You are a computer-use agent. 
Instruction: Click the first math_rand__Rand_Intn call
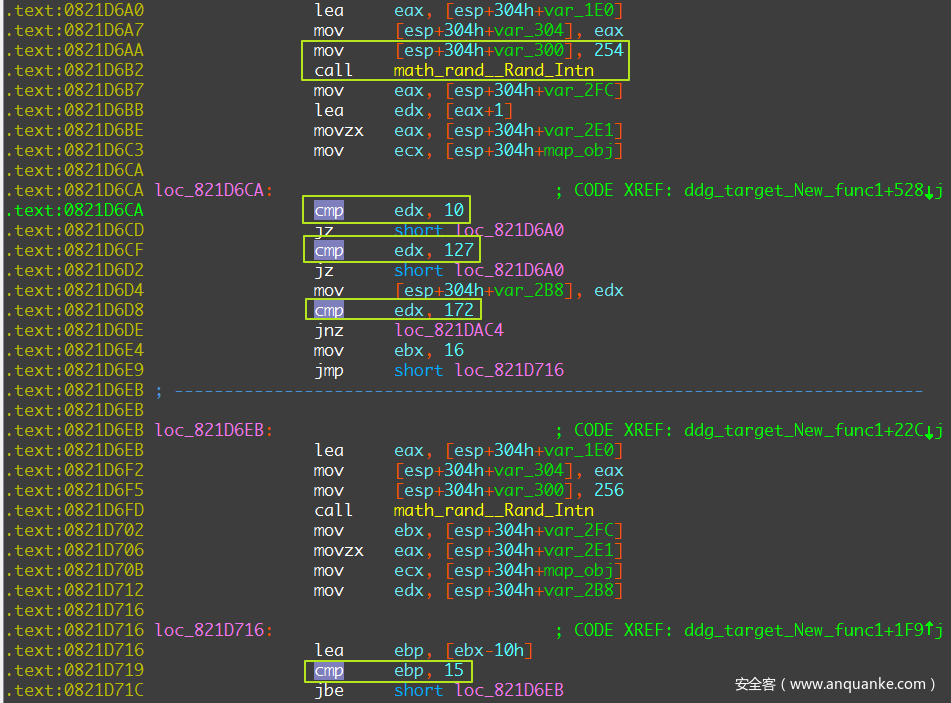tap(493, 70)
